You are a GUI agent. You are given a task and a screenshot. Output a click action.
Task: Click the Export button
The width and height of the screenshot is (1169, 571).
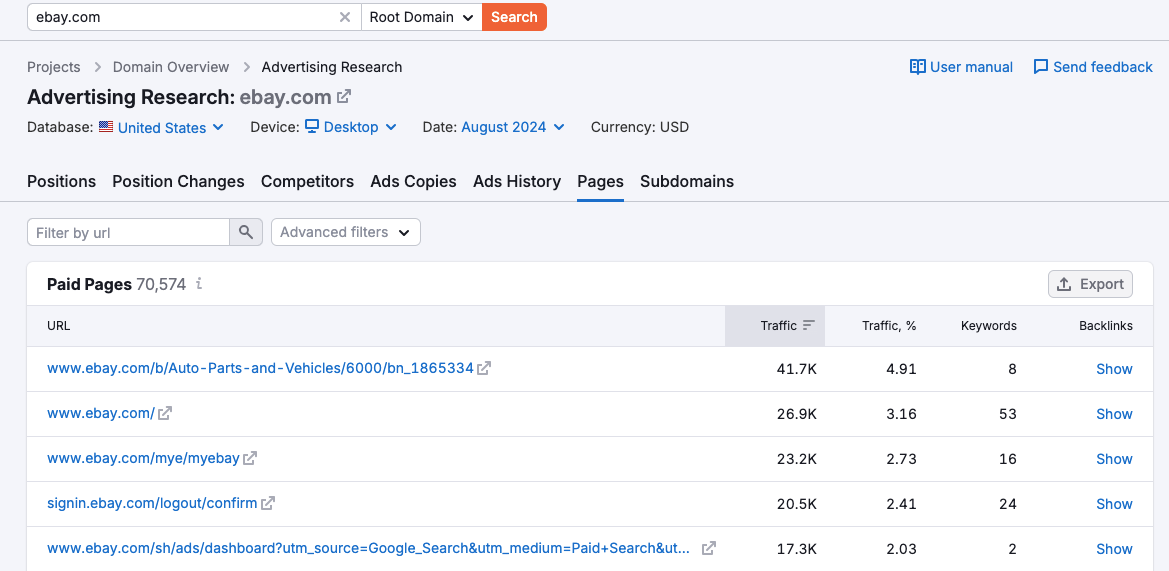pos(1090,284)
